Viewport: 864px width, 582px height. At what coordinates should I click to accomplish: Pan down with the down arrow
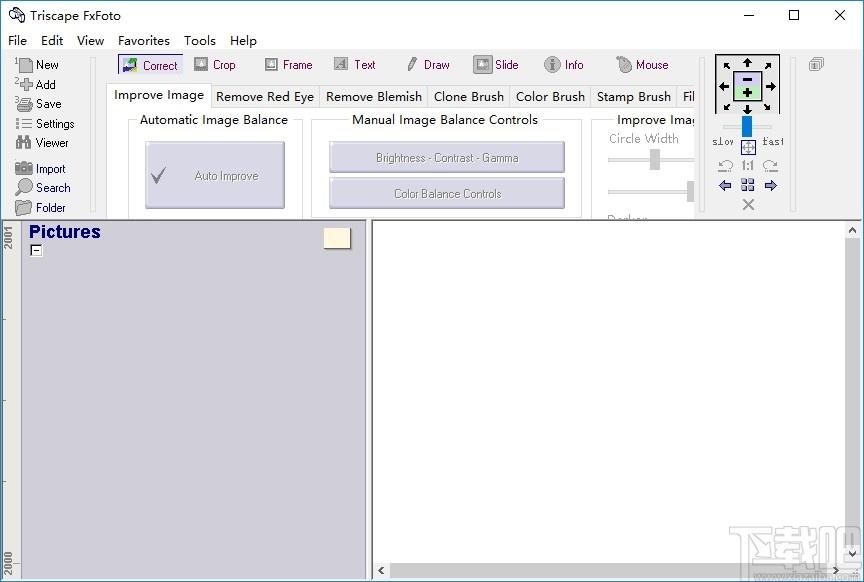click(x=747, y=109)
